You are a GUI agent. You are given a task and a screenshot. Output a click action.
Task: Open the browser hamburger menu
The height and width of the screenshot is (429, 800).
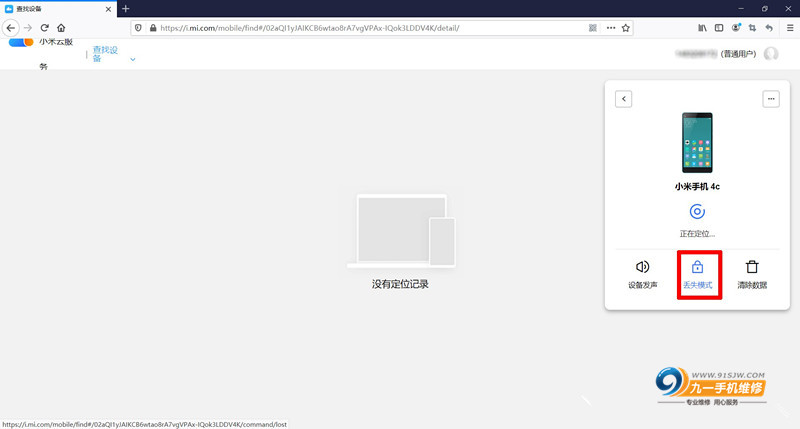pyautogui.click(x=790, y=28)
